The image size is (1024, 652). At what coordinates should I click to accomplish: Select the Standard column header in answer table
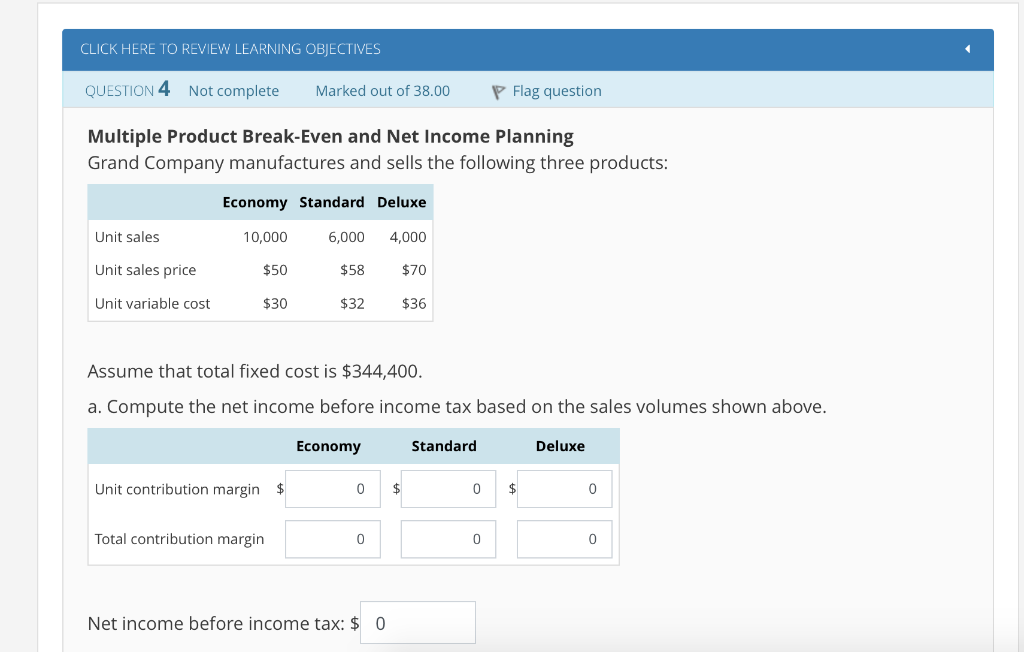pyautogui.click(x=444, y=446)
